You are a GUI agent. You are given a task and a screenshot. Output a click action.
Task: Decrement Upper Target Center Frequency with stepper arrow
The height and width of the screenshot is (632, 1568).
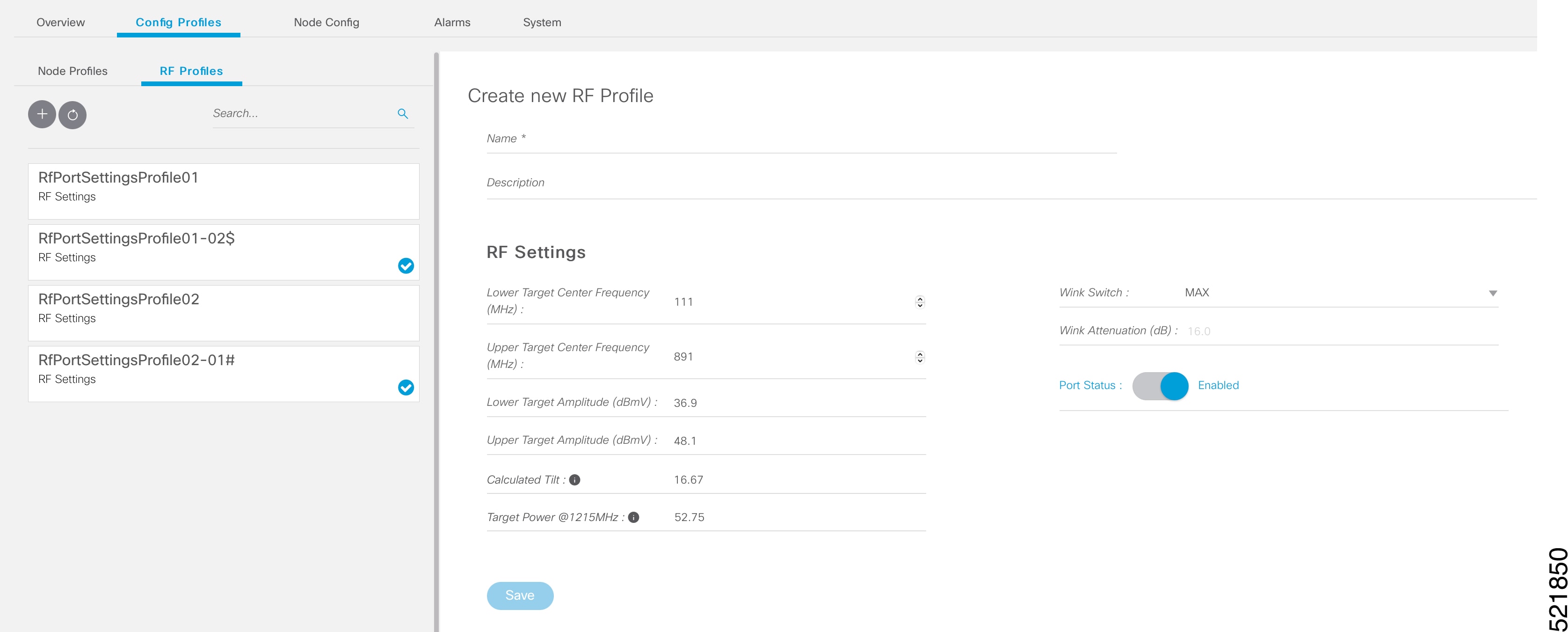pos(920,361)
